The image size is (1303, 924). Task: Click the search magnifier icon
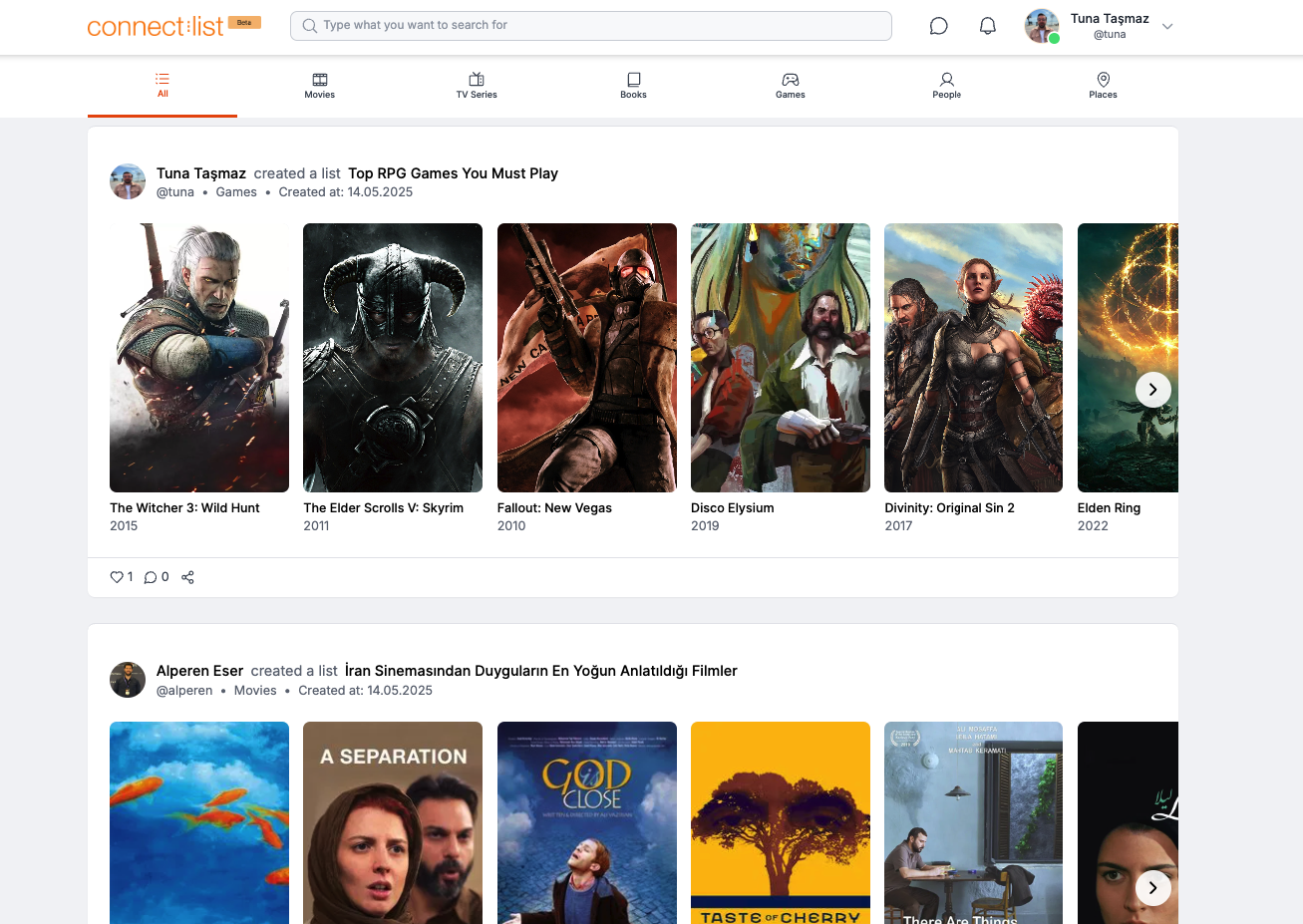click(x=310, y=26)
